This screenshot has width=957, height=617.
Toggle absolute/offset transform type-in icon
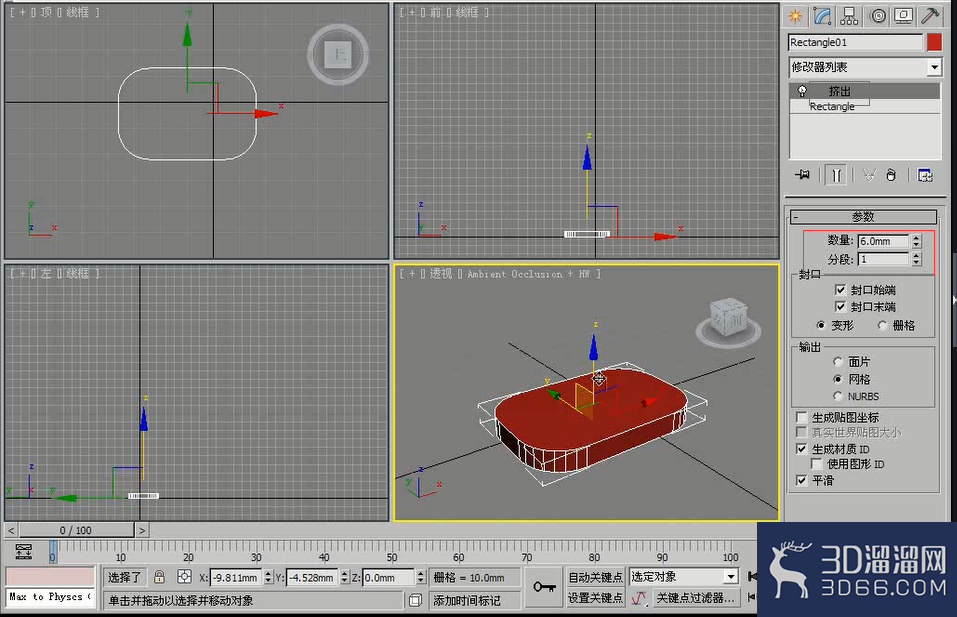point(184,577)
